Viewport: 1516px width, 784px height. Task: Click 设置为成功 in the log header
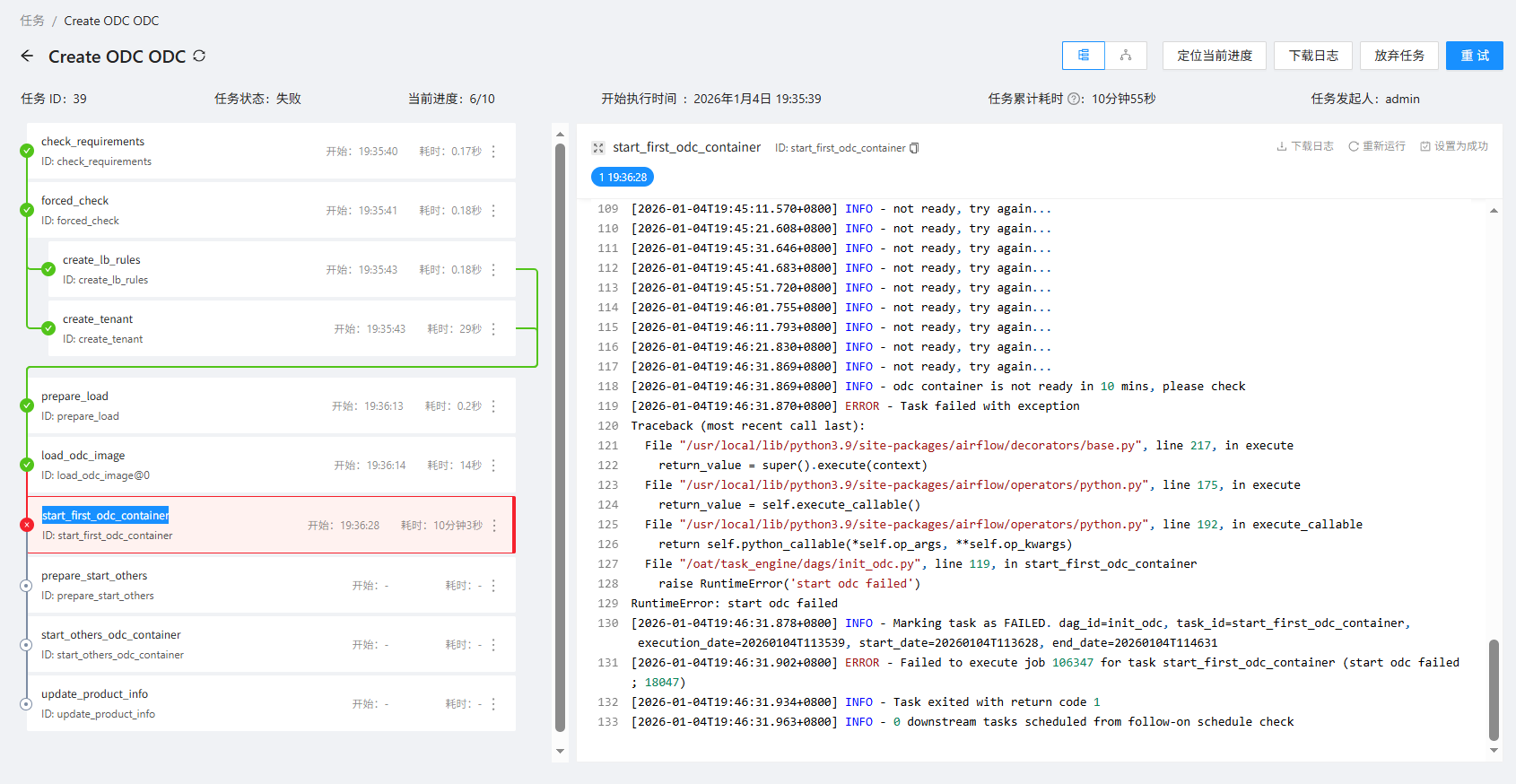click(x=1454, y=146)
